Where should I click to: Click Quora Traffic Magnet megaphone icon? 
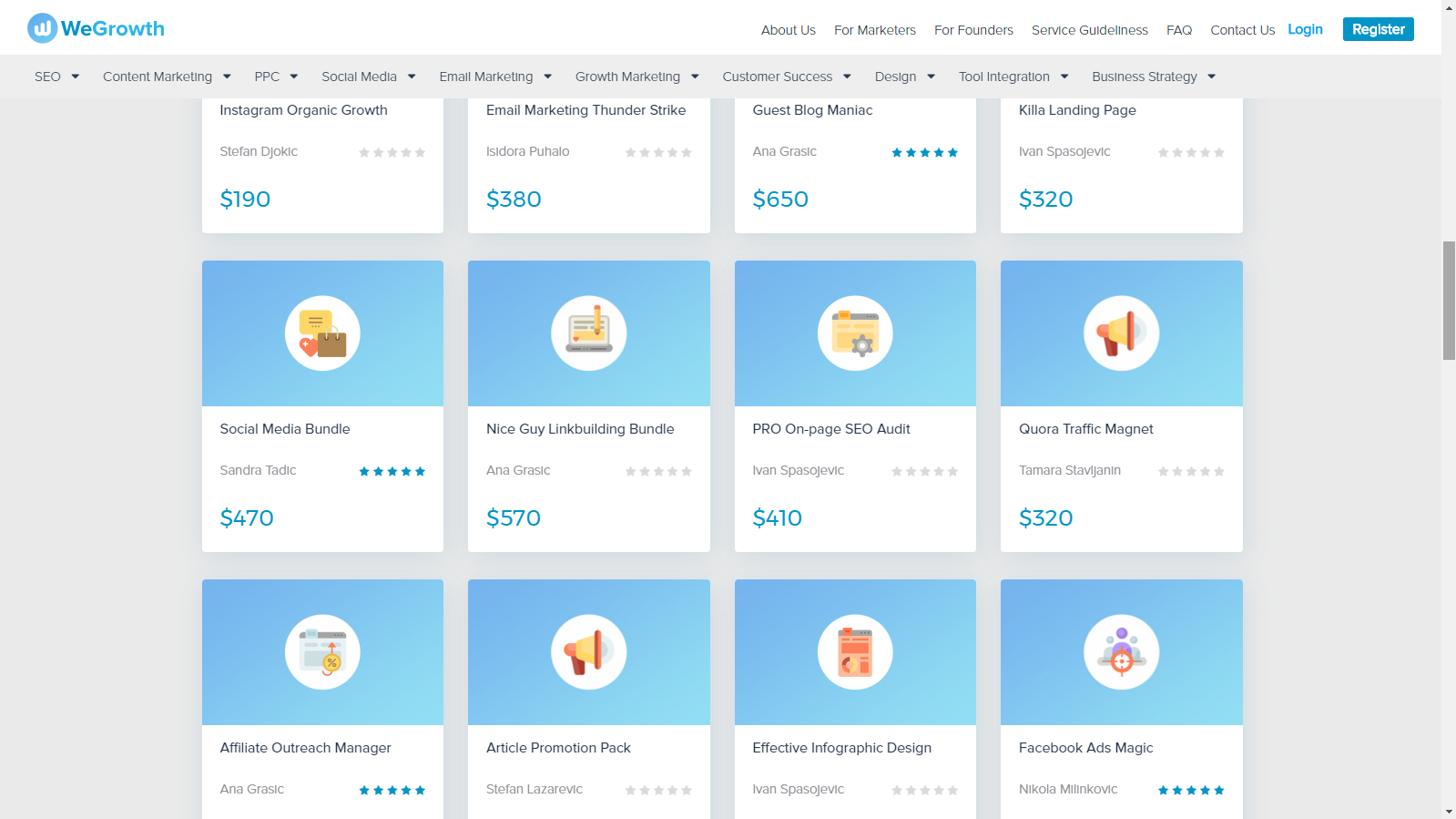[x=1122, y=333]
